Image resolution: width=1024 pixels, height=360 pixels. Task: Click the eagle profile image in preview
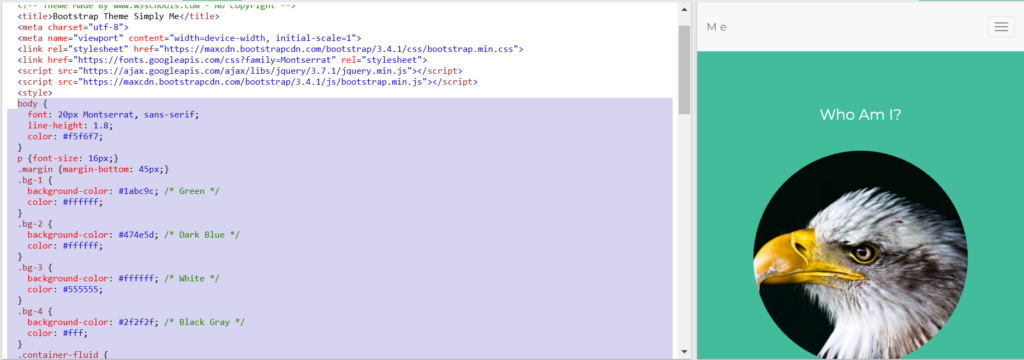[x=860, y=256]
